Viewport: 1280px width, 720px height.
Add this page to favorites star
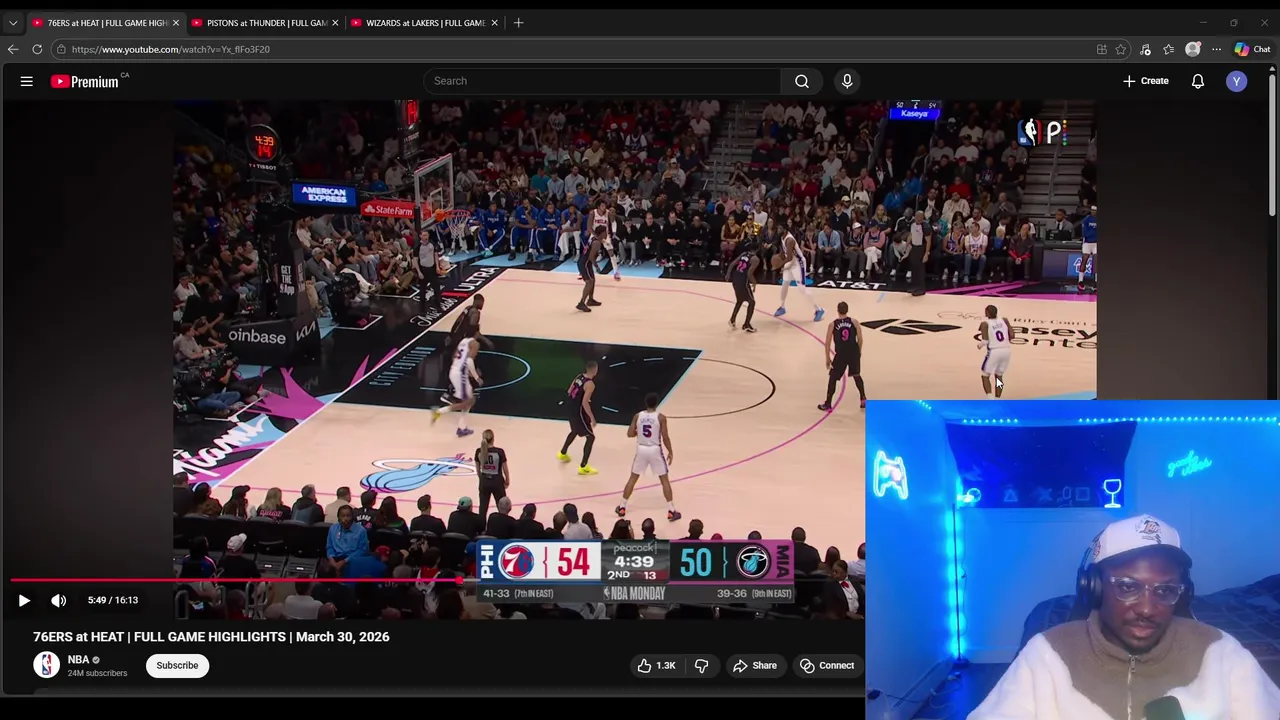click(1121, 49)
